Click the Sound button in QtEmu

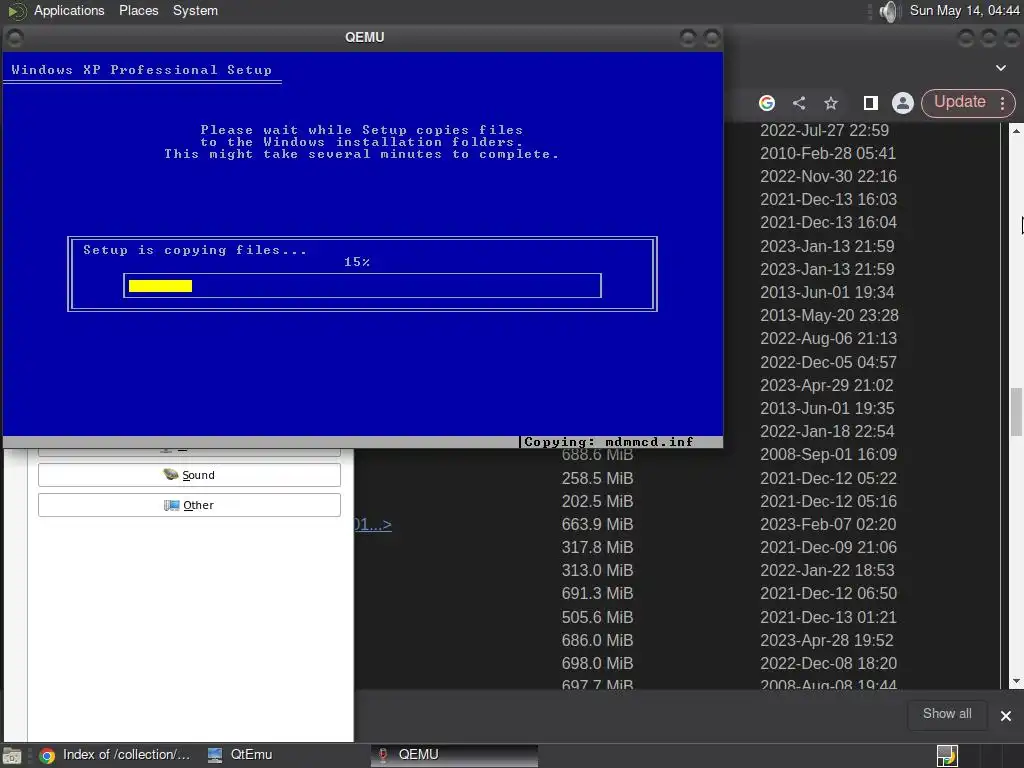coord(189,475)
